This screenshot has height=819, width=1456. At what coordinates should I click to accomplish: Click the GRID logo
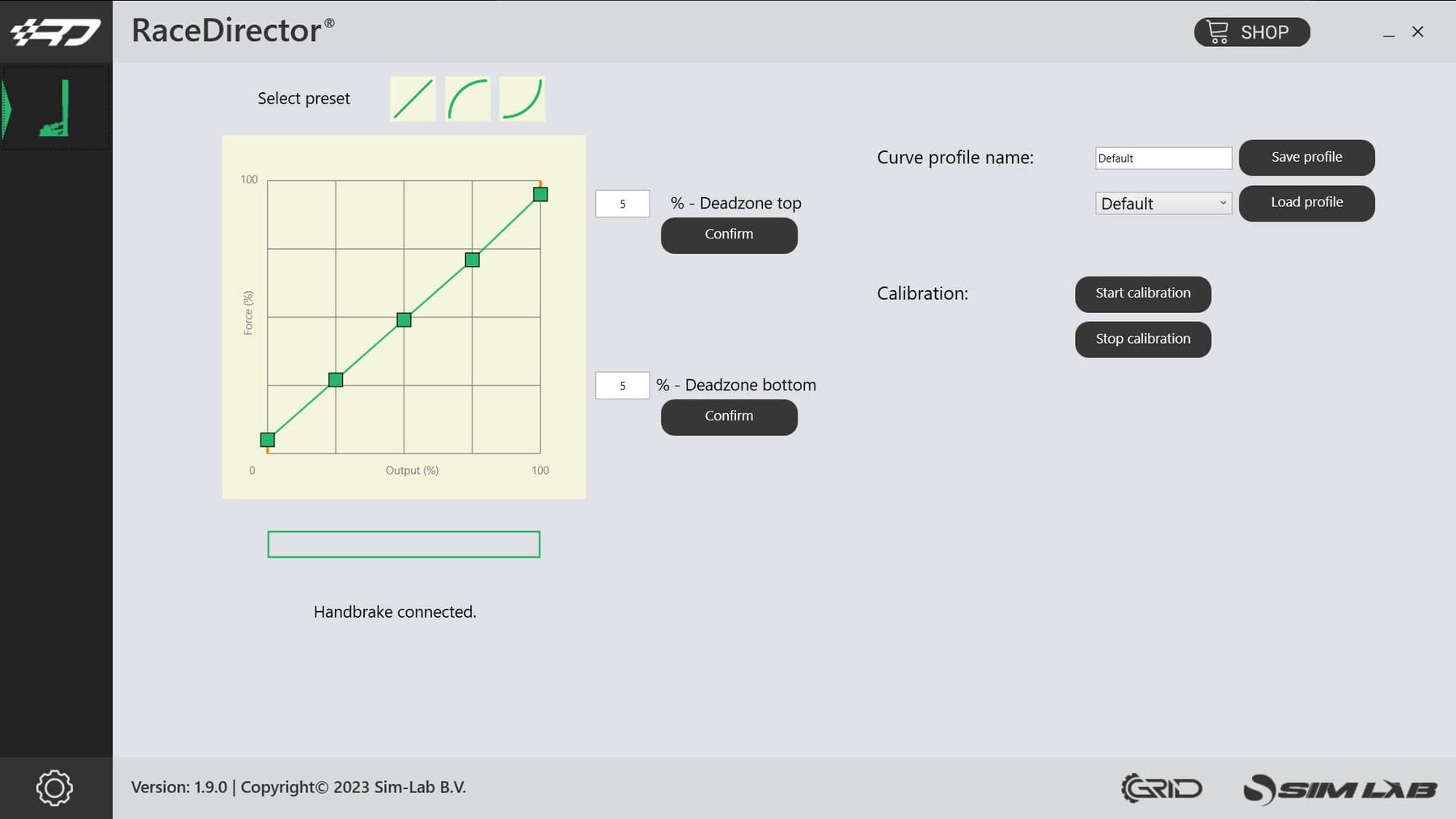click(x=1162, y=787)
